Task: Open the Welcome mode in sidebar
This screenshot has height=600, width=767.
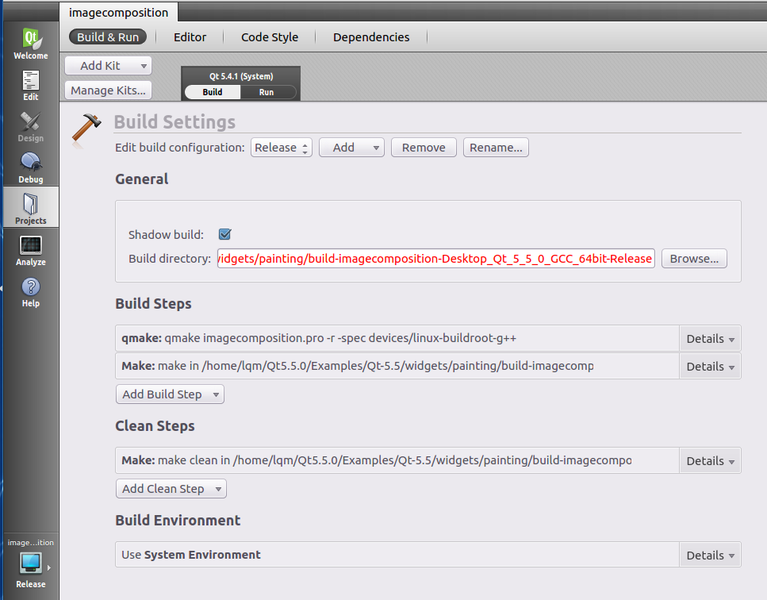Action: (x=30, y=43)
